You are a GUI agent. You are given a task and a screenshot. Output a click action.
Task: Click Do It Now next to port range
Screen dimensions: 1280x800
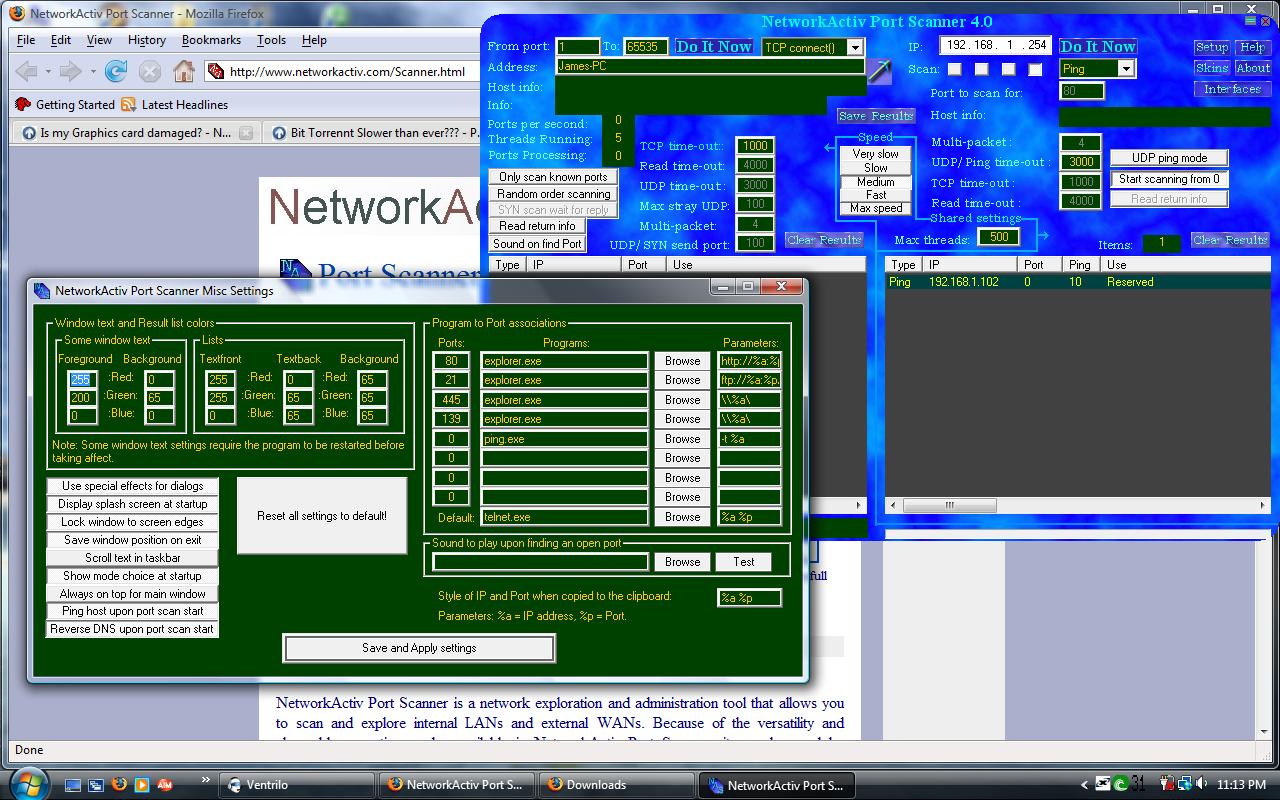click(714, 47)
